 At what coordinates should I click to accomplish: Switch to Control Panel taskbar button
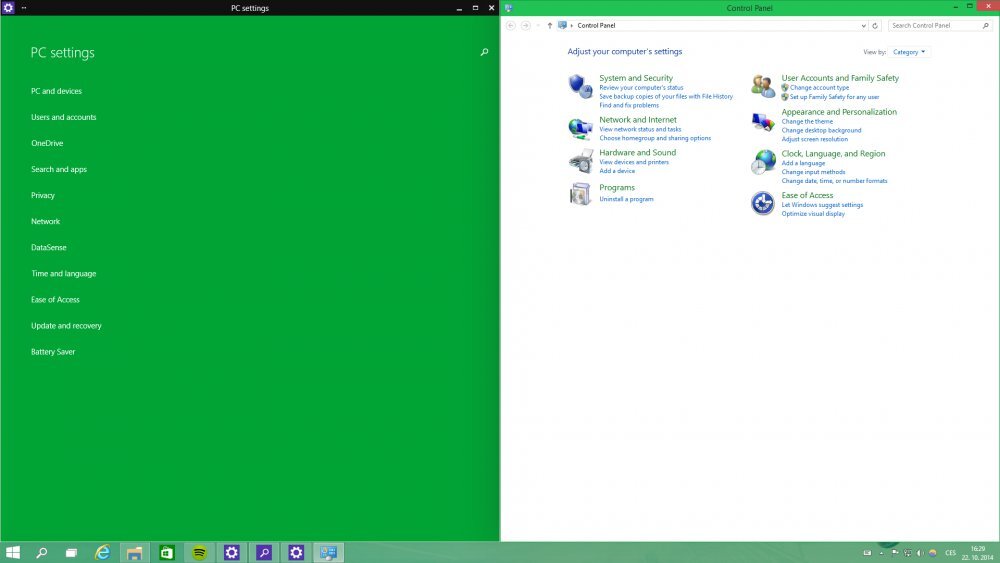(328, 552)
